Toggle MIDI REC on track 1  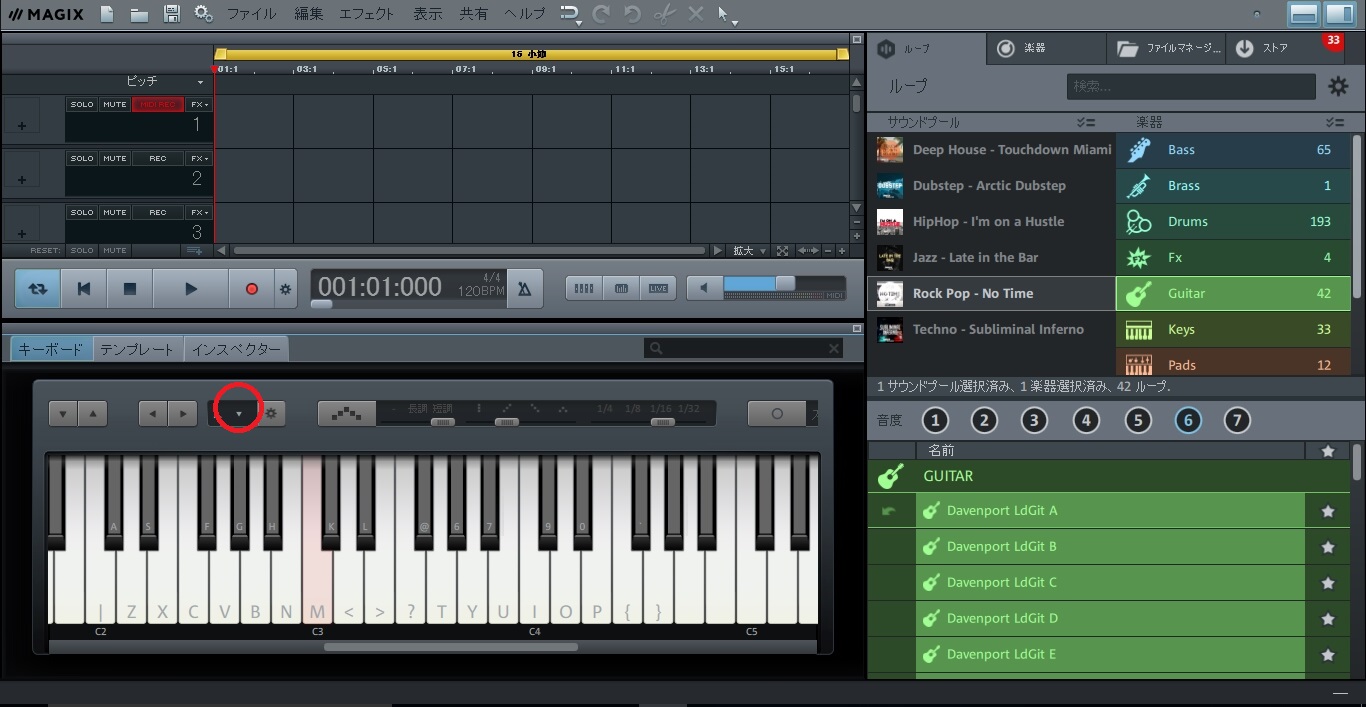point(158,105)
